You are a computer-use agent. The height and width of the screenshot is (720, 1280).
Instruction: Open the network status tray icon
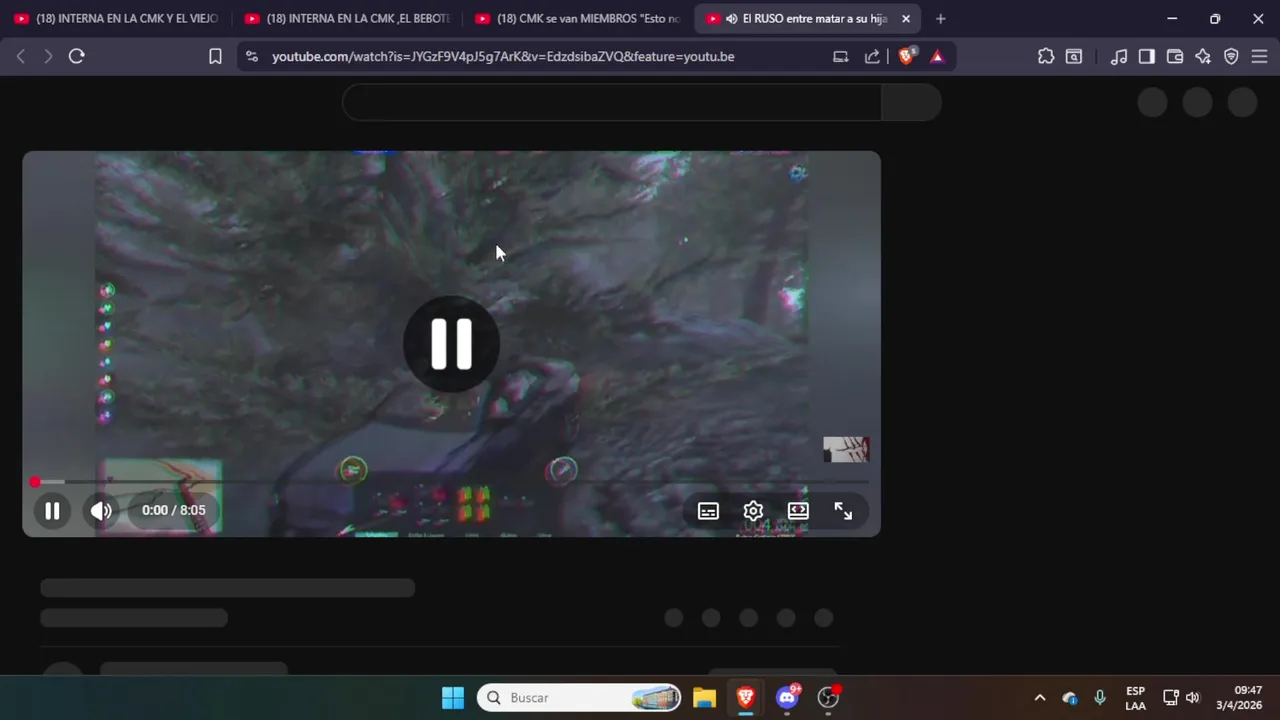tap(1171, 698)
